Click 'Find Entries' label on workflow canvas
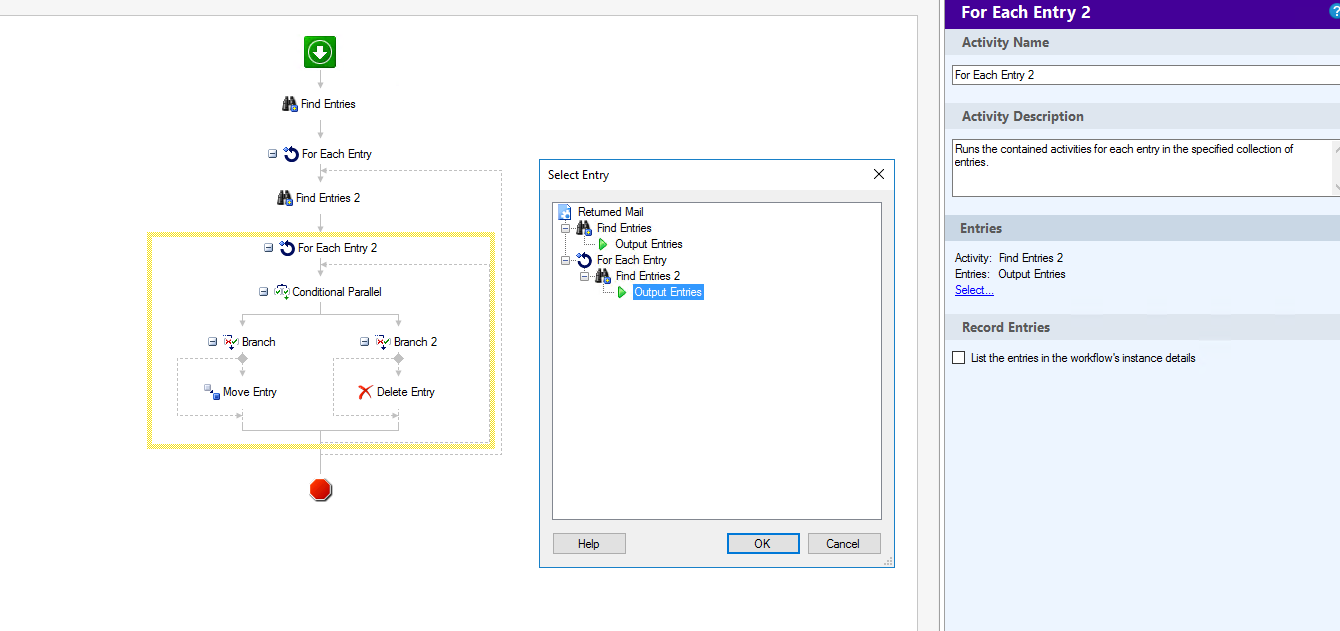The image size is (1340, 631). (x=328, y=104)
